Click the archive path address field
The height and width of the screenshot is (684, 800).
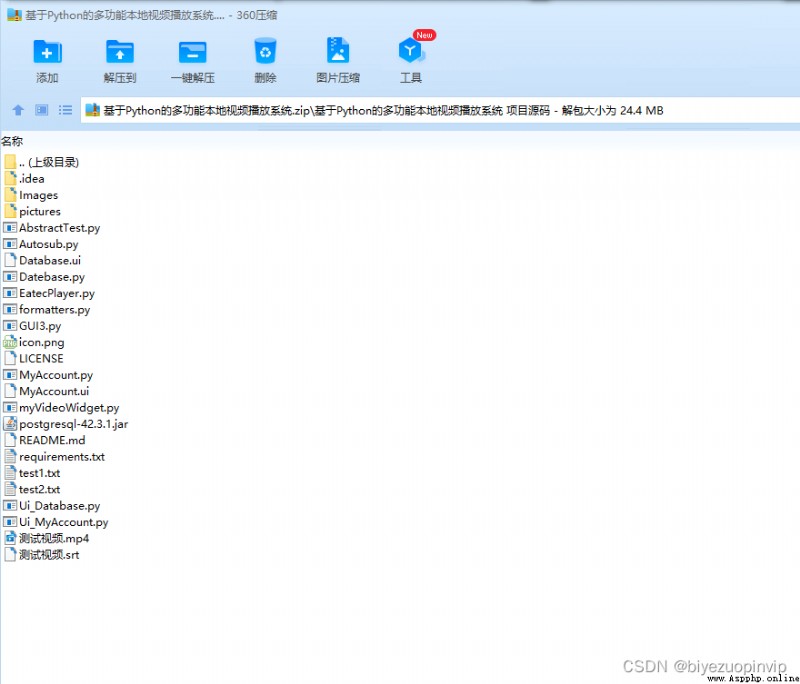(x=440, y=110)
